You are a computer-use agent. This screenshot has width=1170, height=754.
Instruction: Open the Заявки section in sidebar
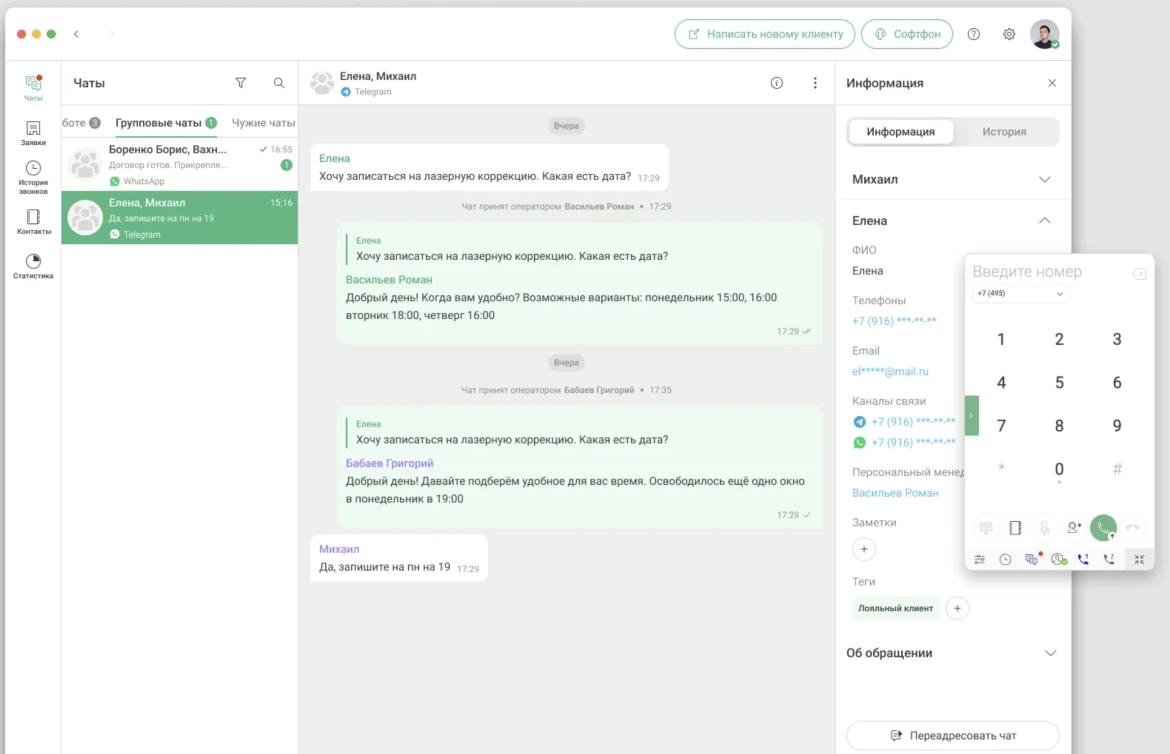(33, 133)
